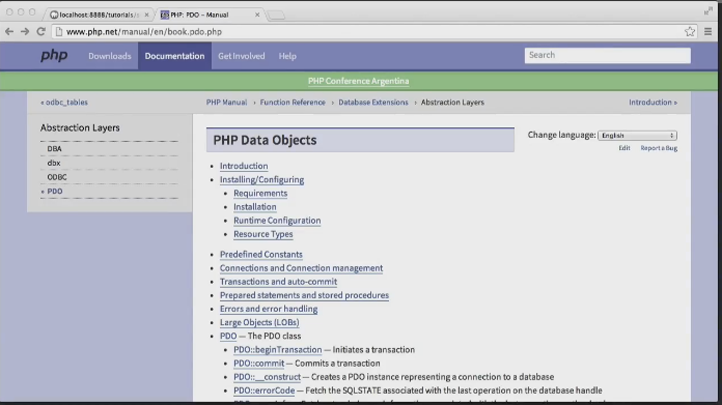Click the Report a Bug link
Viewport: 722px width, 405px height.
point(658,148)
